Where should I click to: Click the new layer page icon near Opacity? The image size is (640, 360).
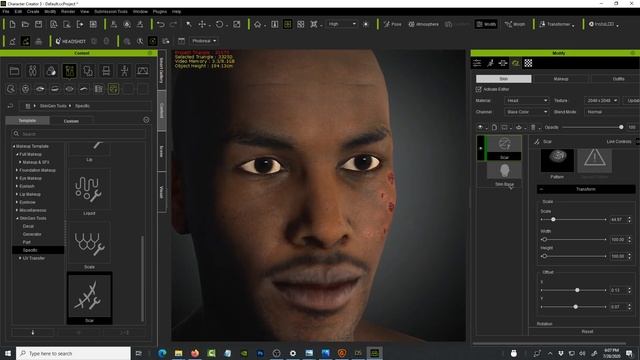coord(494,128)
